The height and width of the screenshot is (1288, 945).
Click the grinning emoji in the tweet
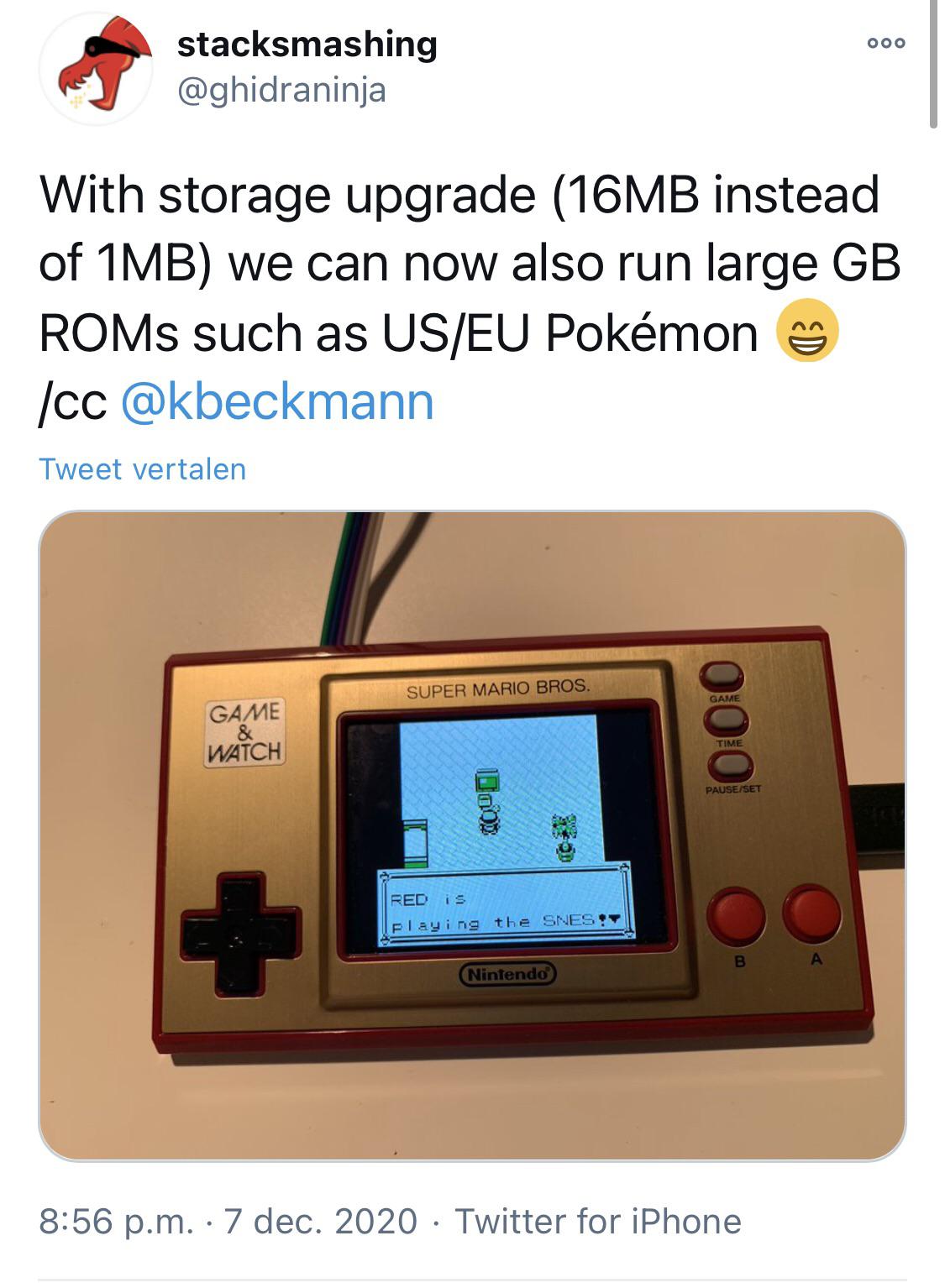(807, 331)
